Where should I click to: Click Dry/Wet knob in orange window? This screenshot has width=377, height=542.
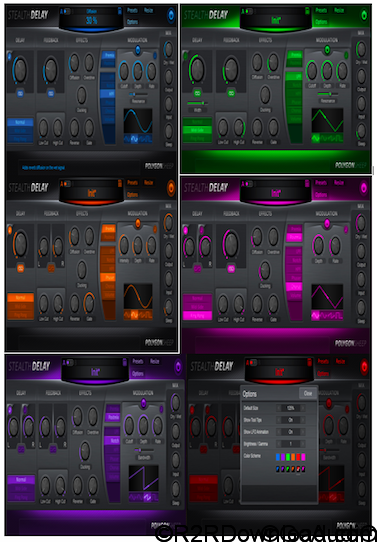coord(168,222)
